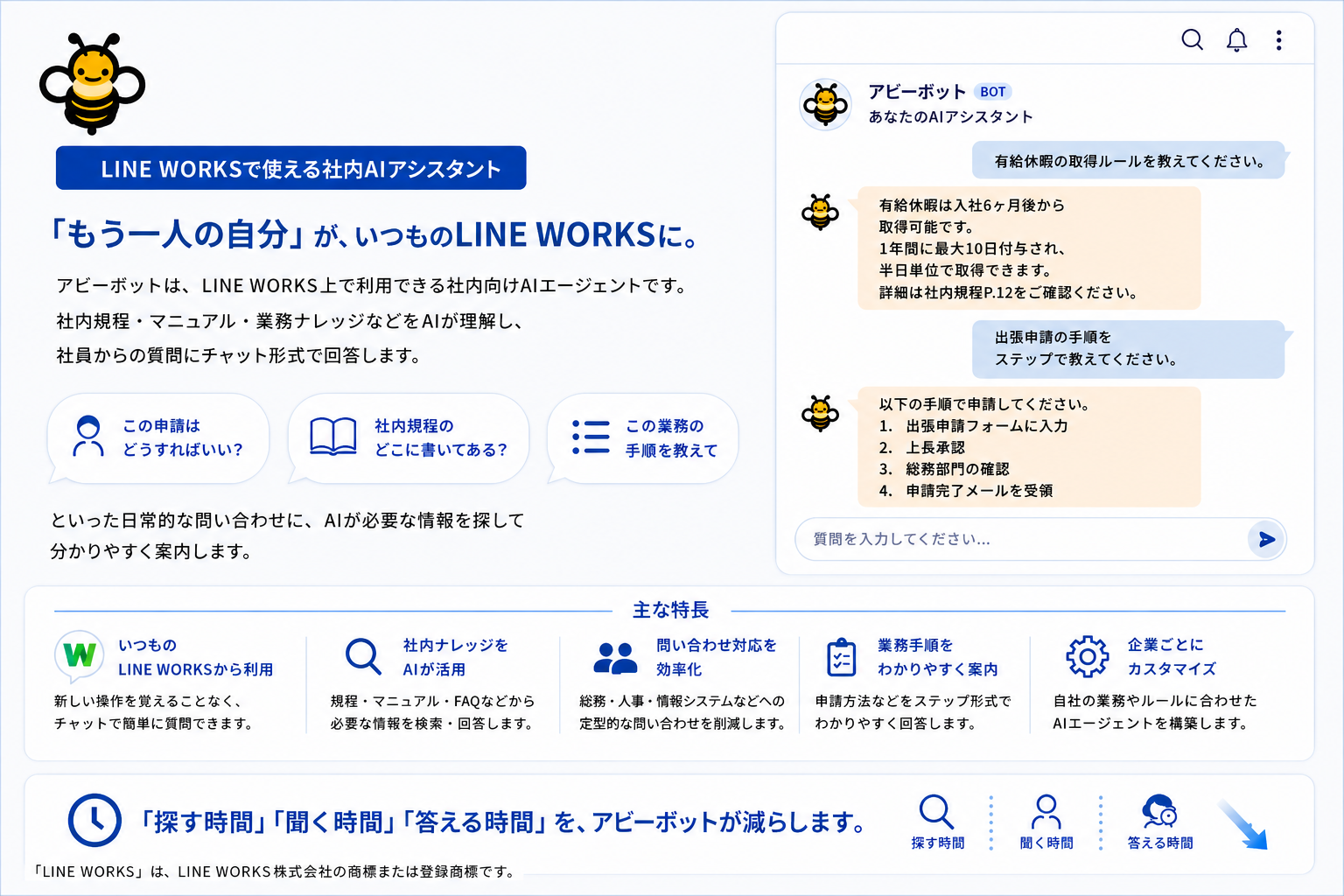Click the アビーボット avatar in the chat header
Image resolution: width=1344 pixels, height=896 pixels.
coord(825,105)
